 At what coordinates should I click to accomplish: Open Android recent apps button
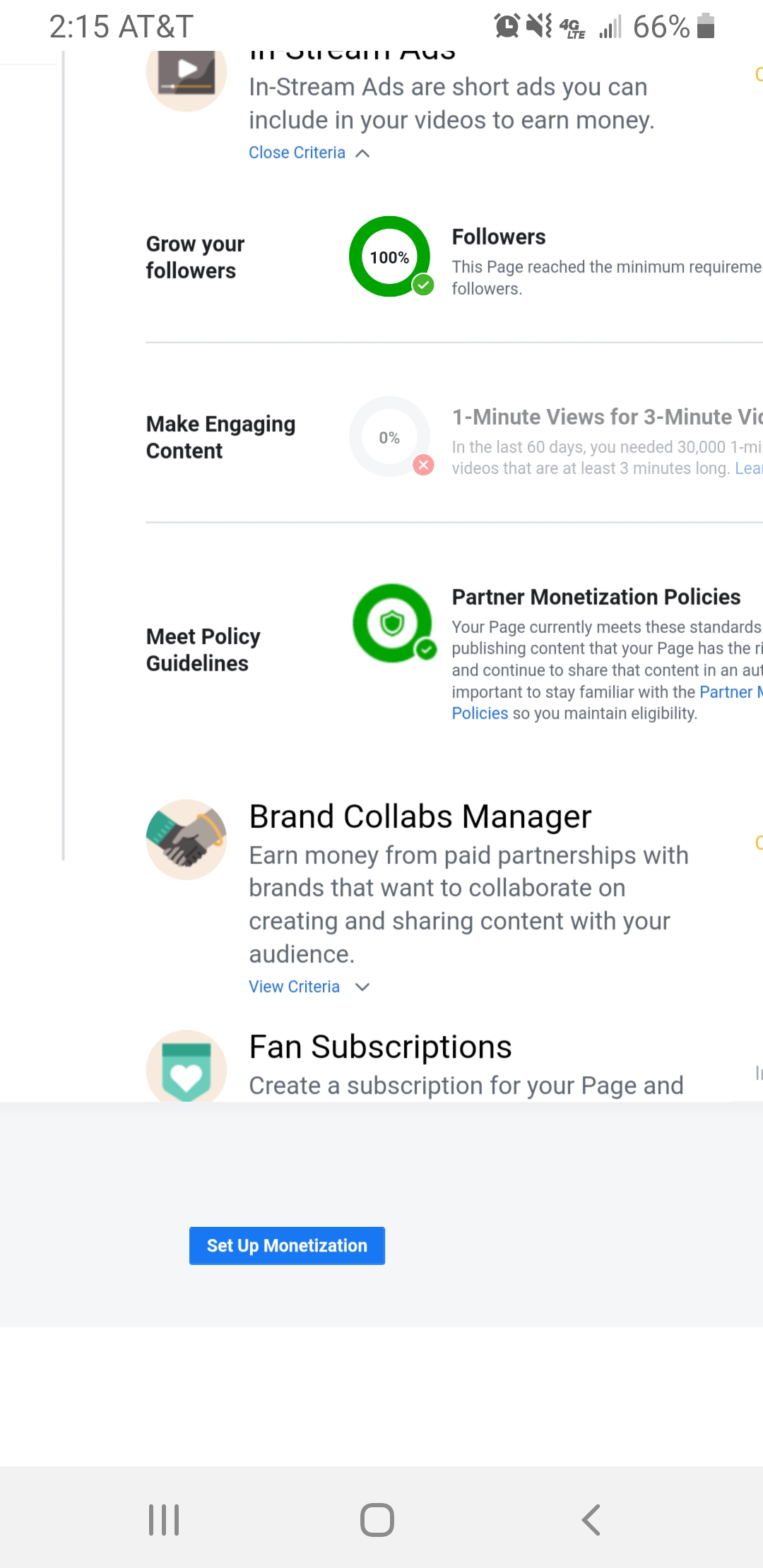(164, 1520)
